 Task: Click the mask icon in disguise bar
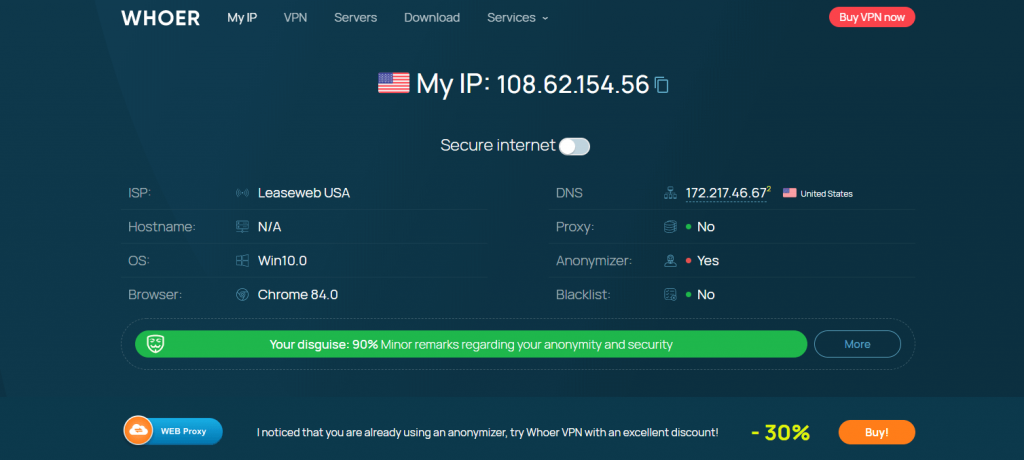(x=155, y=344)
